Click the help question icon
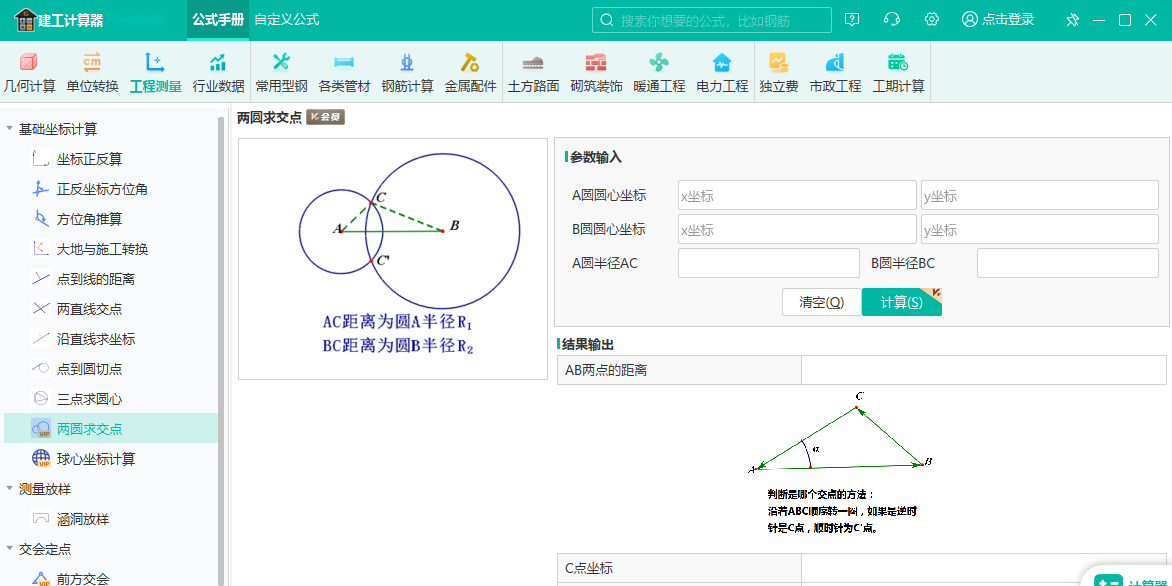 pyautogui.click(x=851, y=19)
